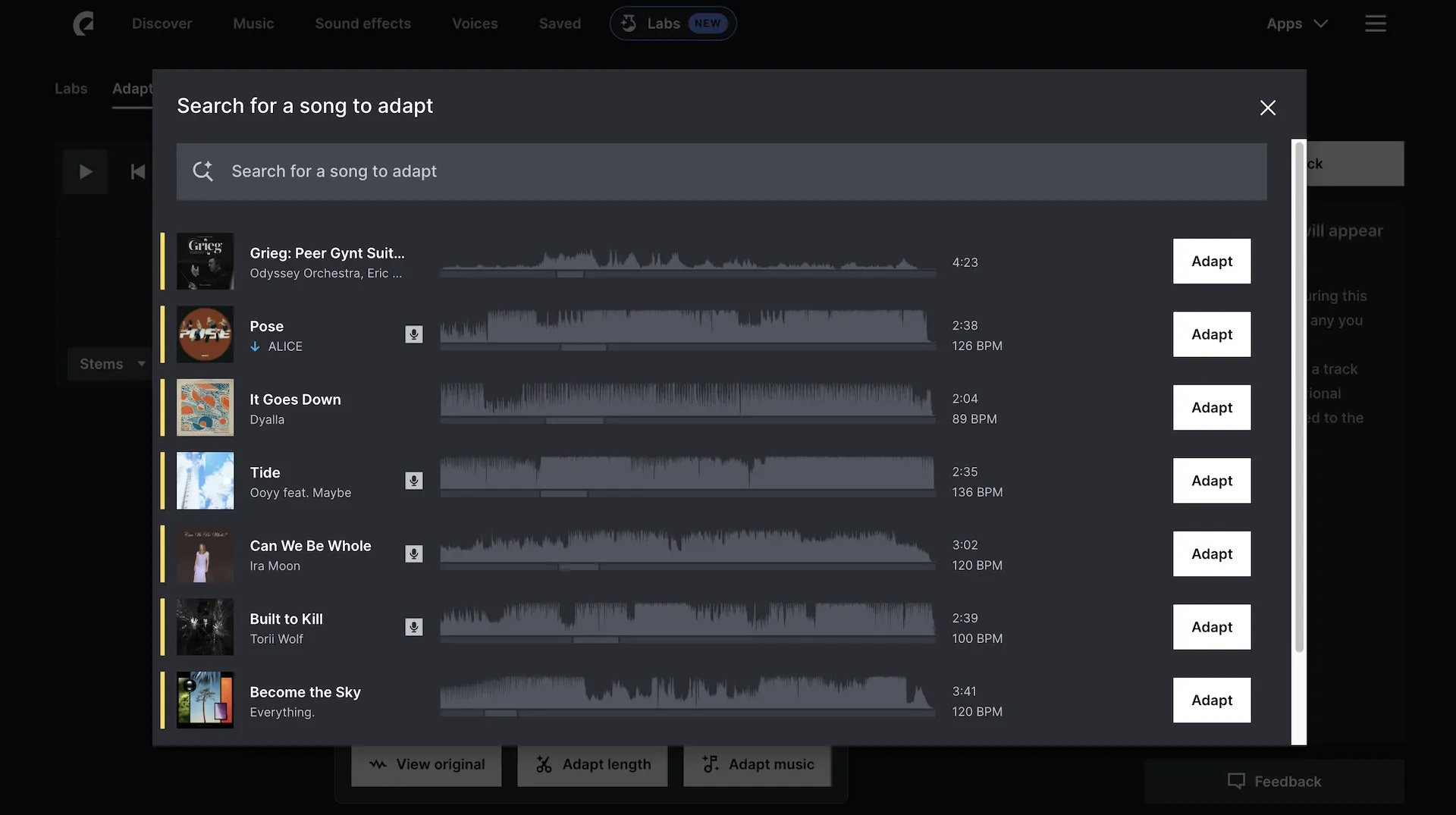1456x815 pixels.
Task: Toggle the vocals microphone on Built to Kill
Action: (x=413, y=627)
